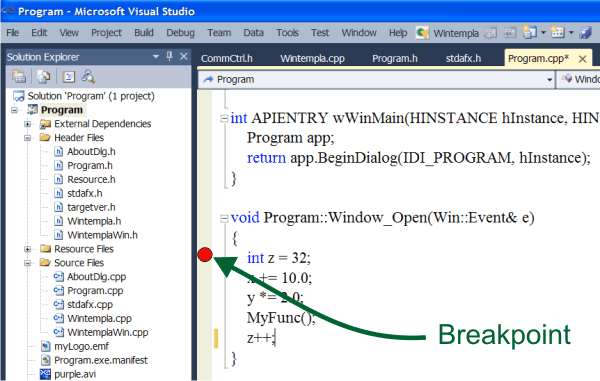Select stdafx.h in Solution Explorer tree
Viewport: 600px width, 381px height.
(x=85, y=194)
